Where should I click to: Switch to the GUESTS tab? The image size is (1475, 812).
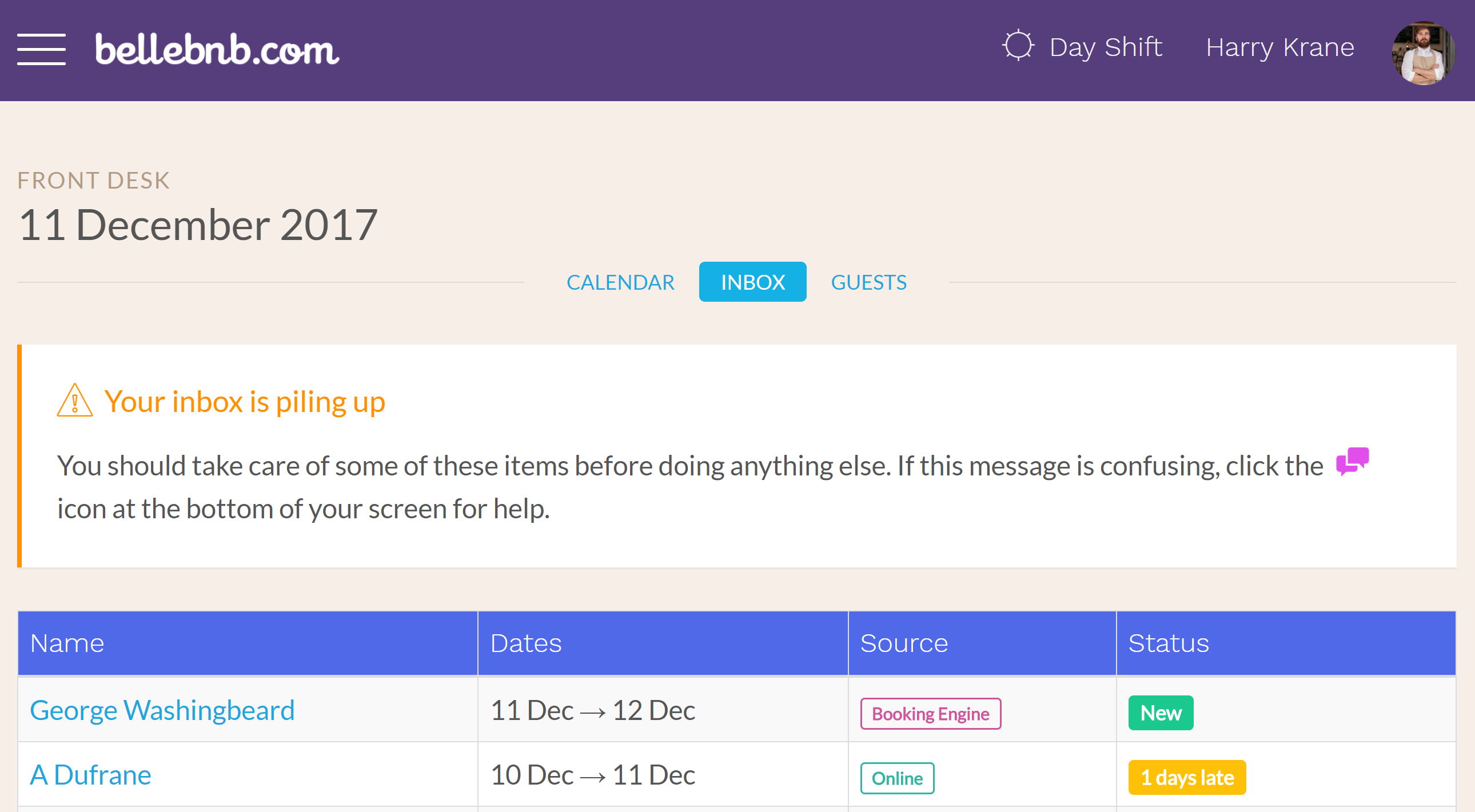click(x=868, y=282)
